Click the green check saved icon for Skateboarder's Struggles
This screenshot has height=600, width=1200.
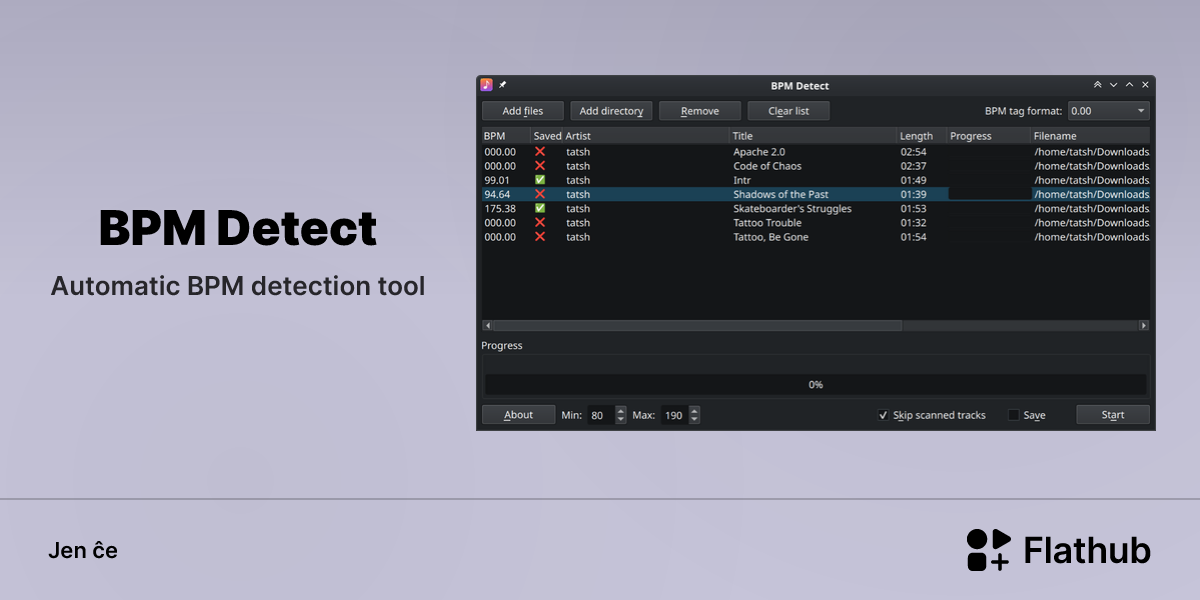tap(540, 208)
